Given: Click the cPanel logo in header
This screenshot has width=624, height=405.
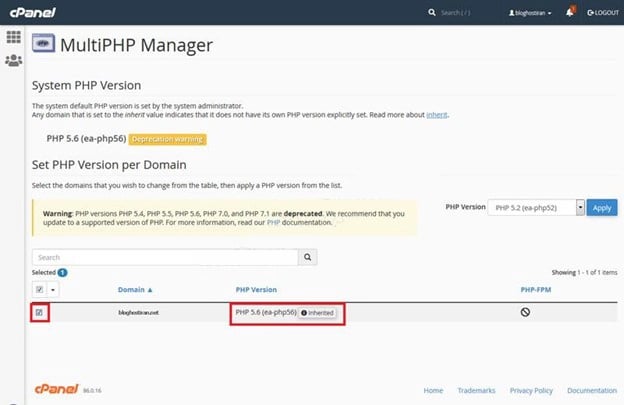Looking at the screenshot, I should pyautogui.click(x=33, y=12).
